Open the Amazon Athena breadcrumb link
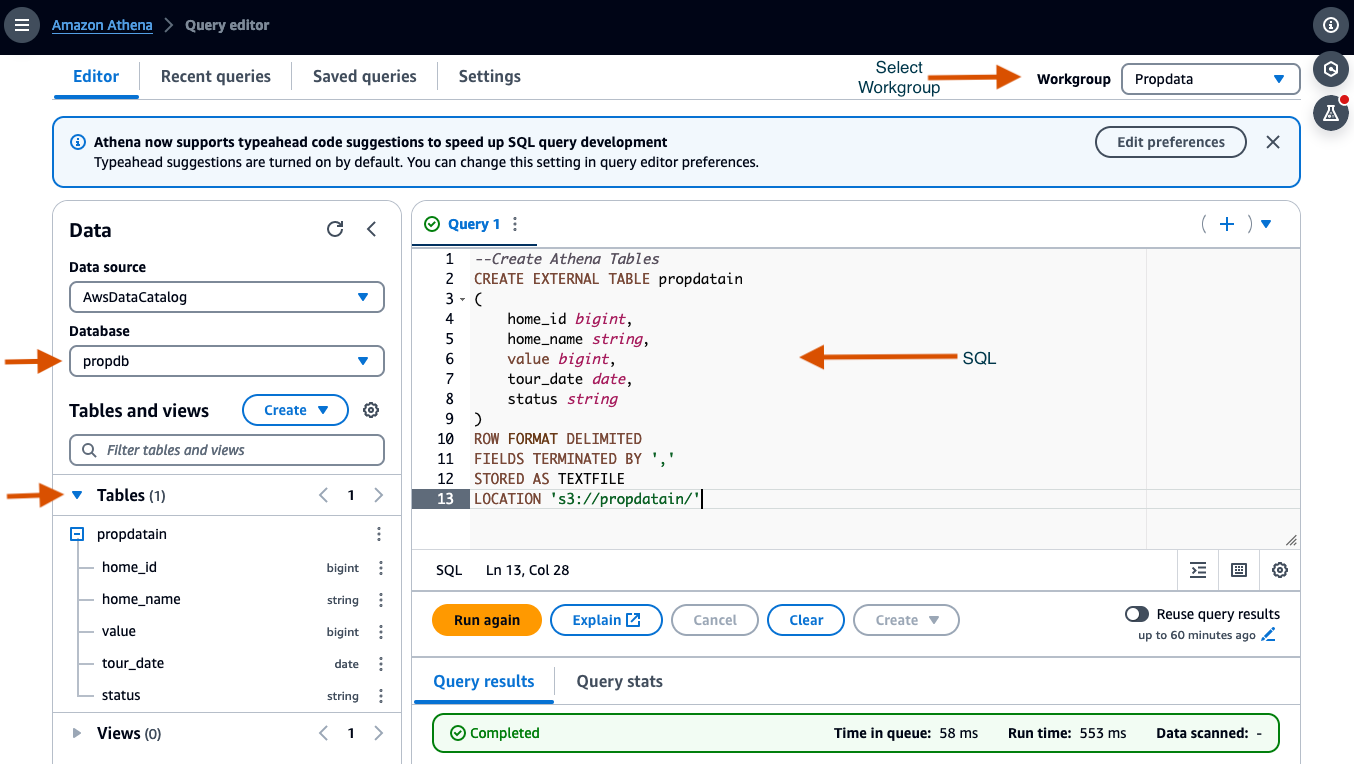 tap(102, 25)
